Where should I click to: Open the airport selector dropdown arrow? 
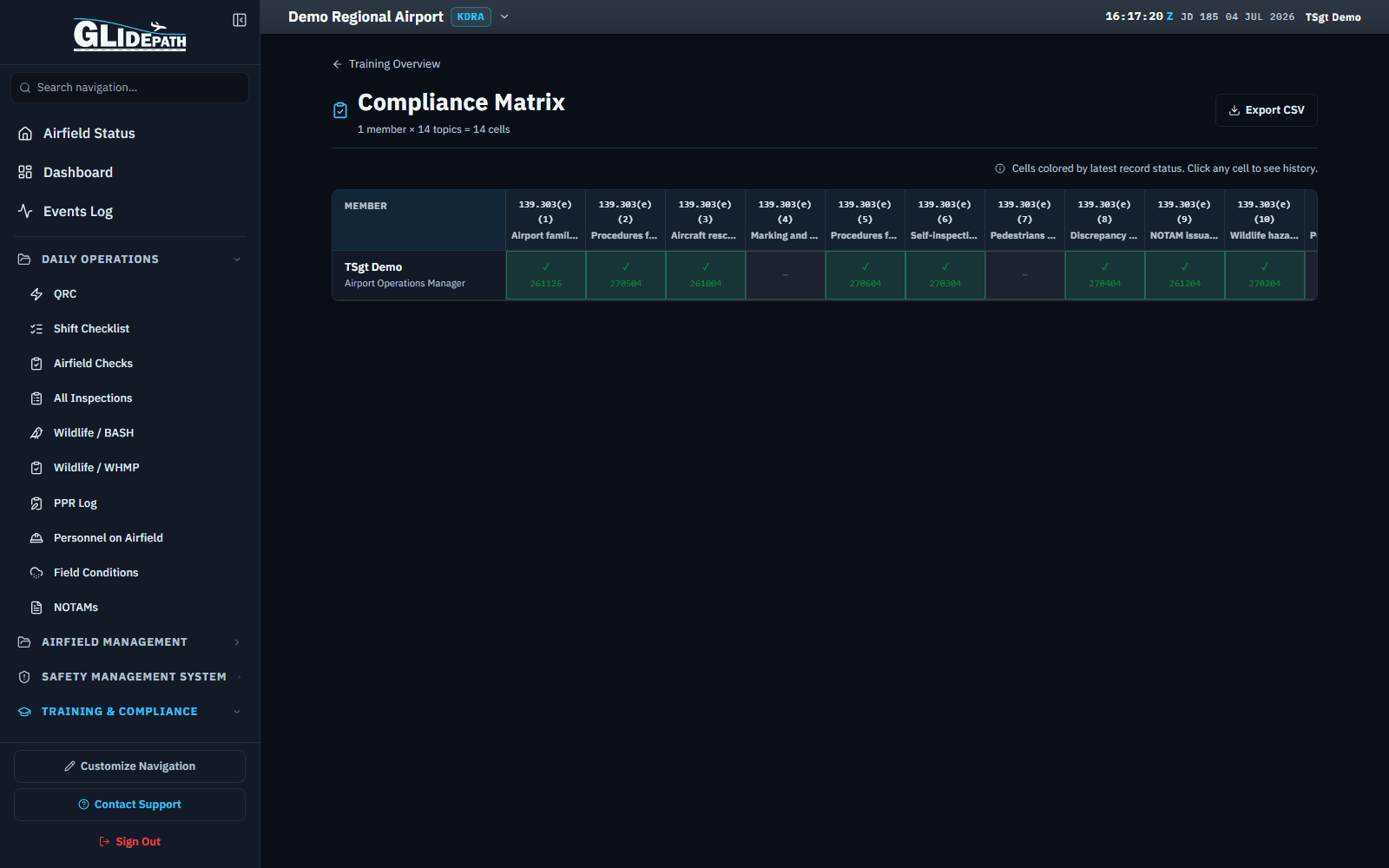click(x=504, y=16)
